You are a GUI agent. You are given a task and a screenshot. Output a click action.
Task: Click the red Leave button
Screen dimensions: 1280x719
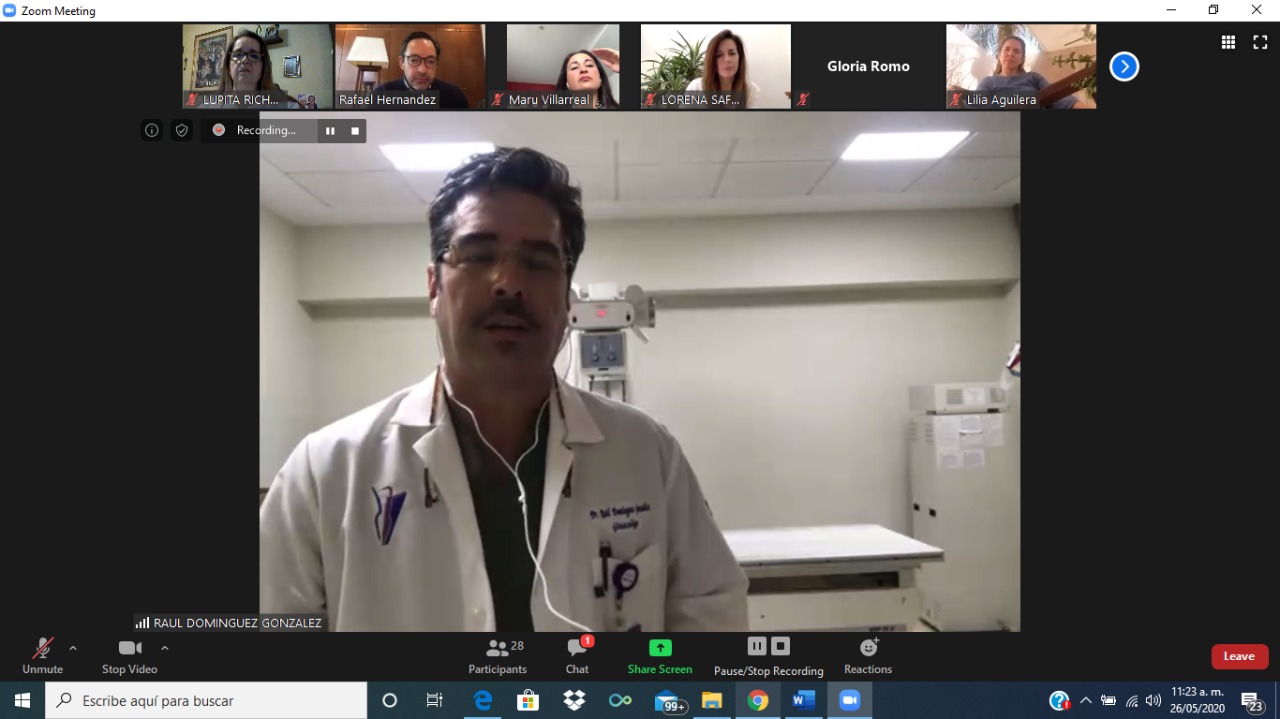pos(1239,656)
